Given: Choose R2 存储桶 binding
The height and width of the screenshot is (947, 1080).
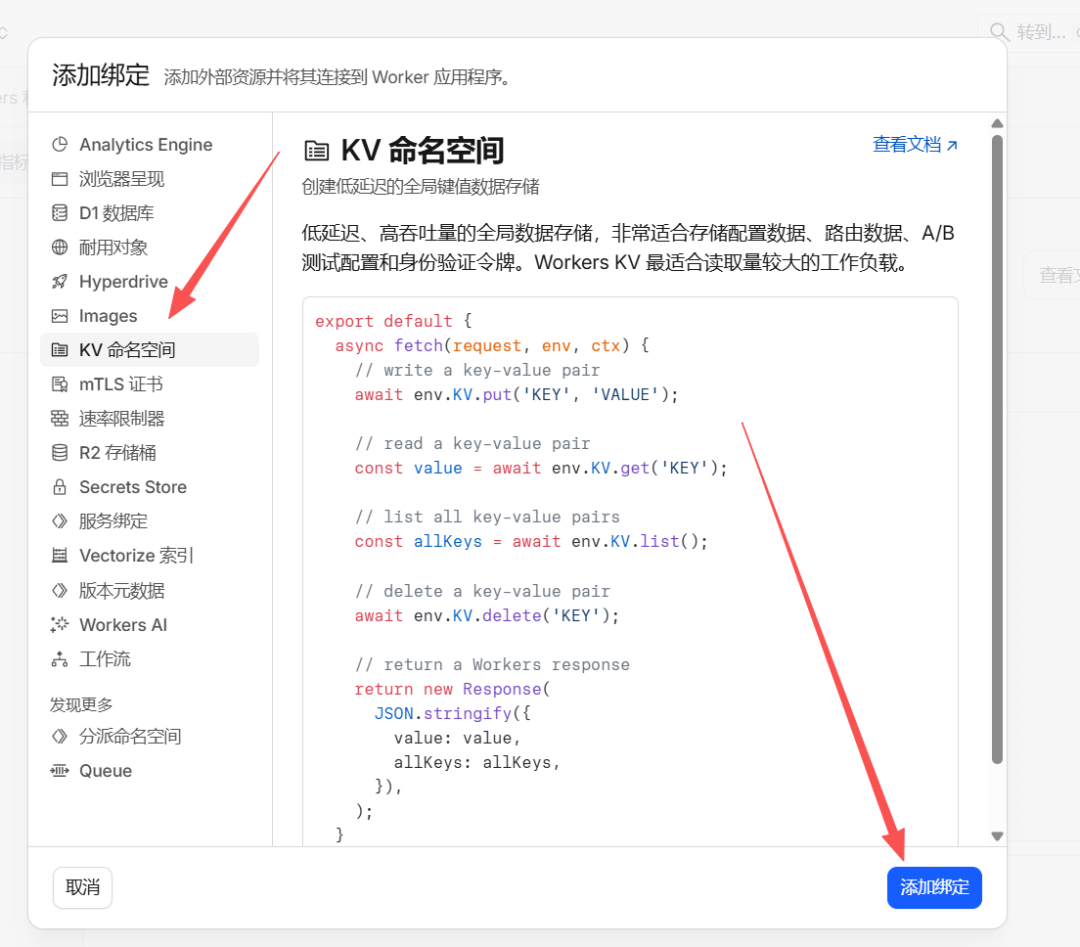Looking at the screenshot, I should pos(149,452).
